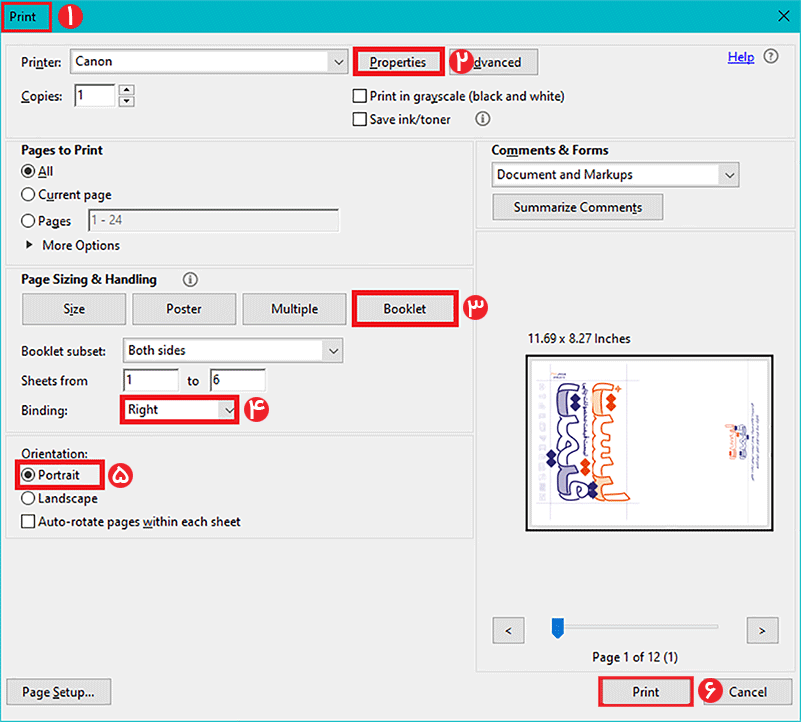
Task: Click the page preview slider handle
Action: pyautogui.click(x=558, y=628)
